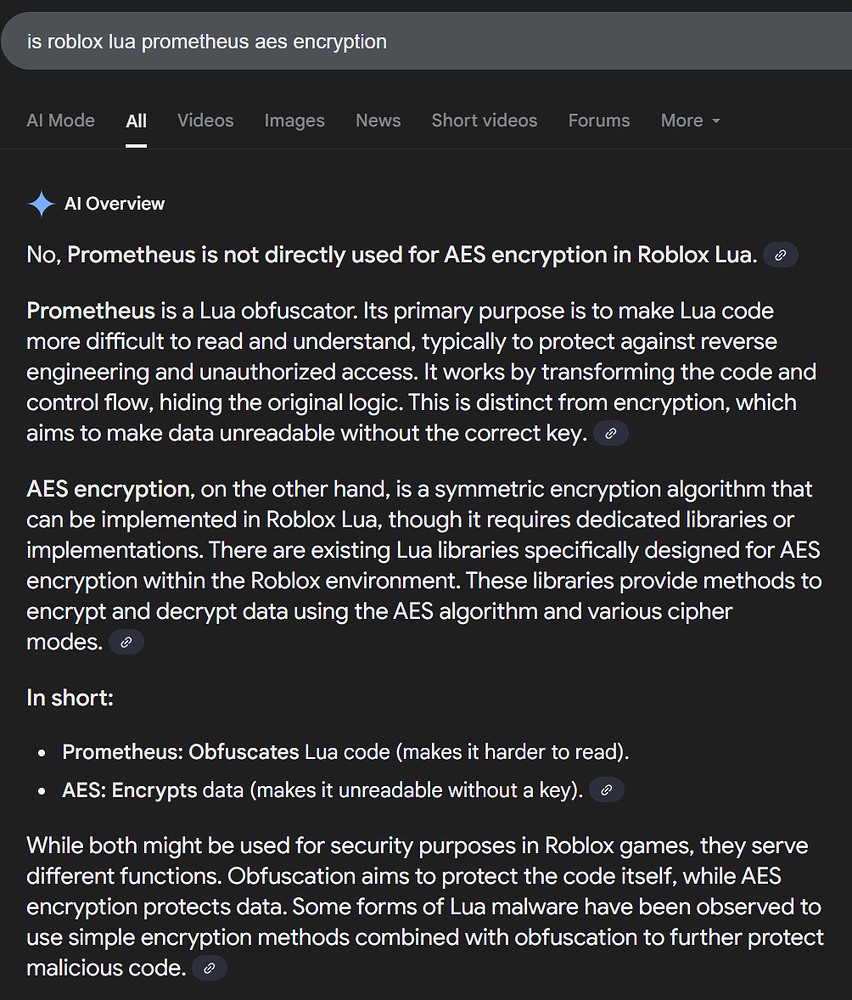
Task: Click the search query text to edit it
Action: click(205, 41)
